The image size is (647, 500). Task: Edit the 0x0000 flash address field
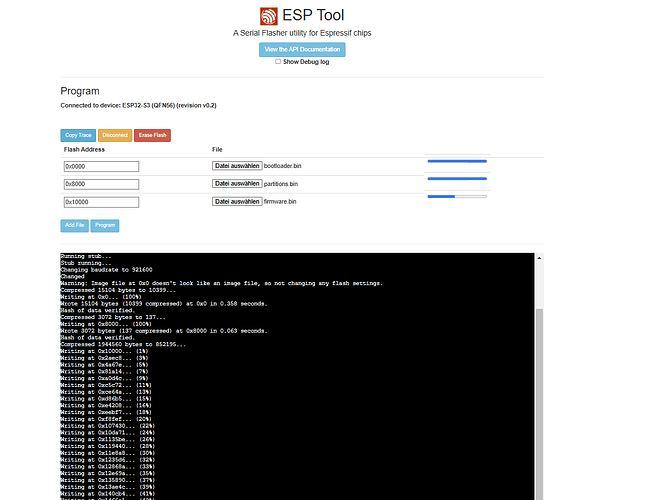pos(102,166)
